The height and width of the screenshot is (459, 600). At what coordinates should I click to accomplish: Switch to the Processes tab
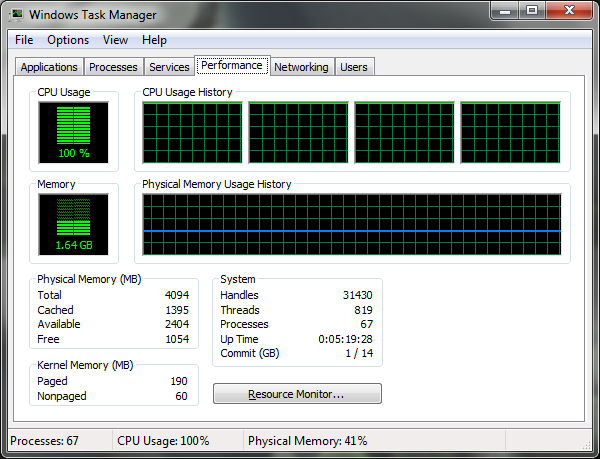[x=113, y=67]
